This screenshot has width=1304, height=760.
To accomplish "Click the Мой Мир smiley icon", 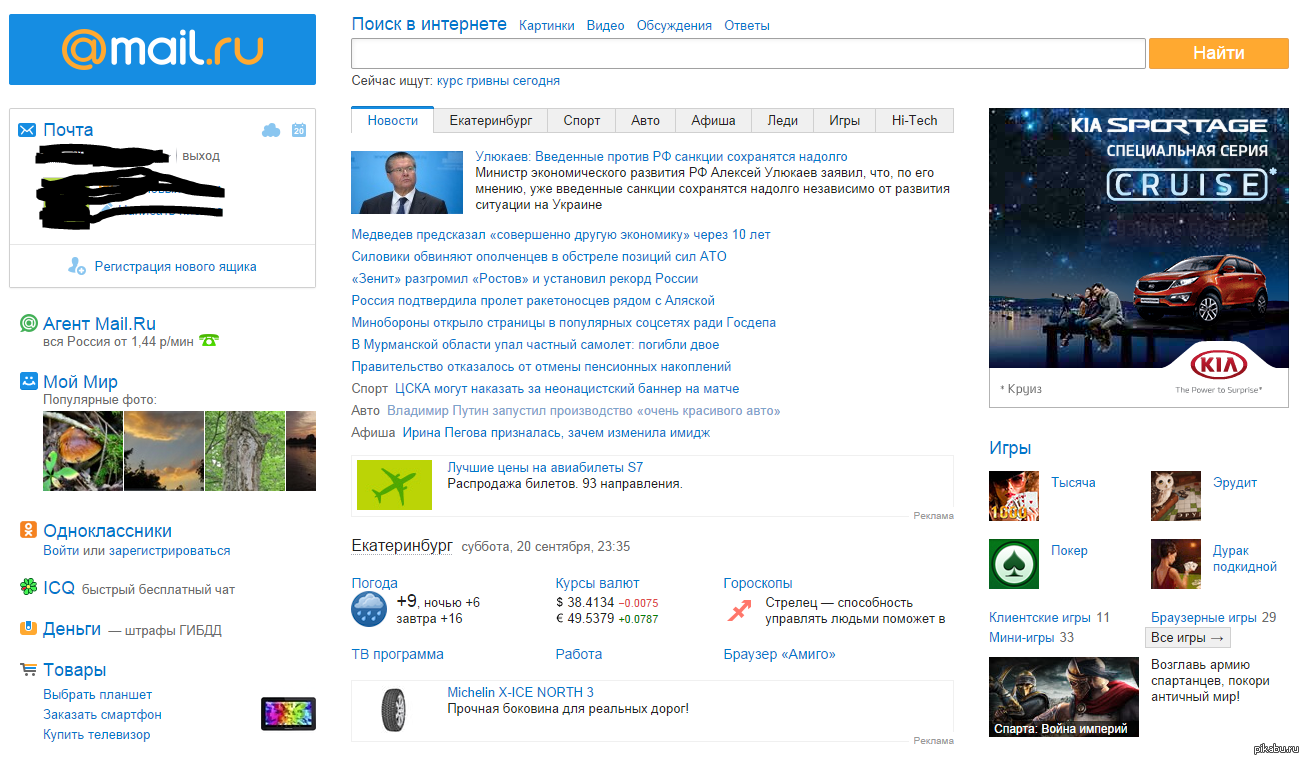I will pos(28,381).
